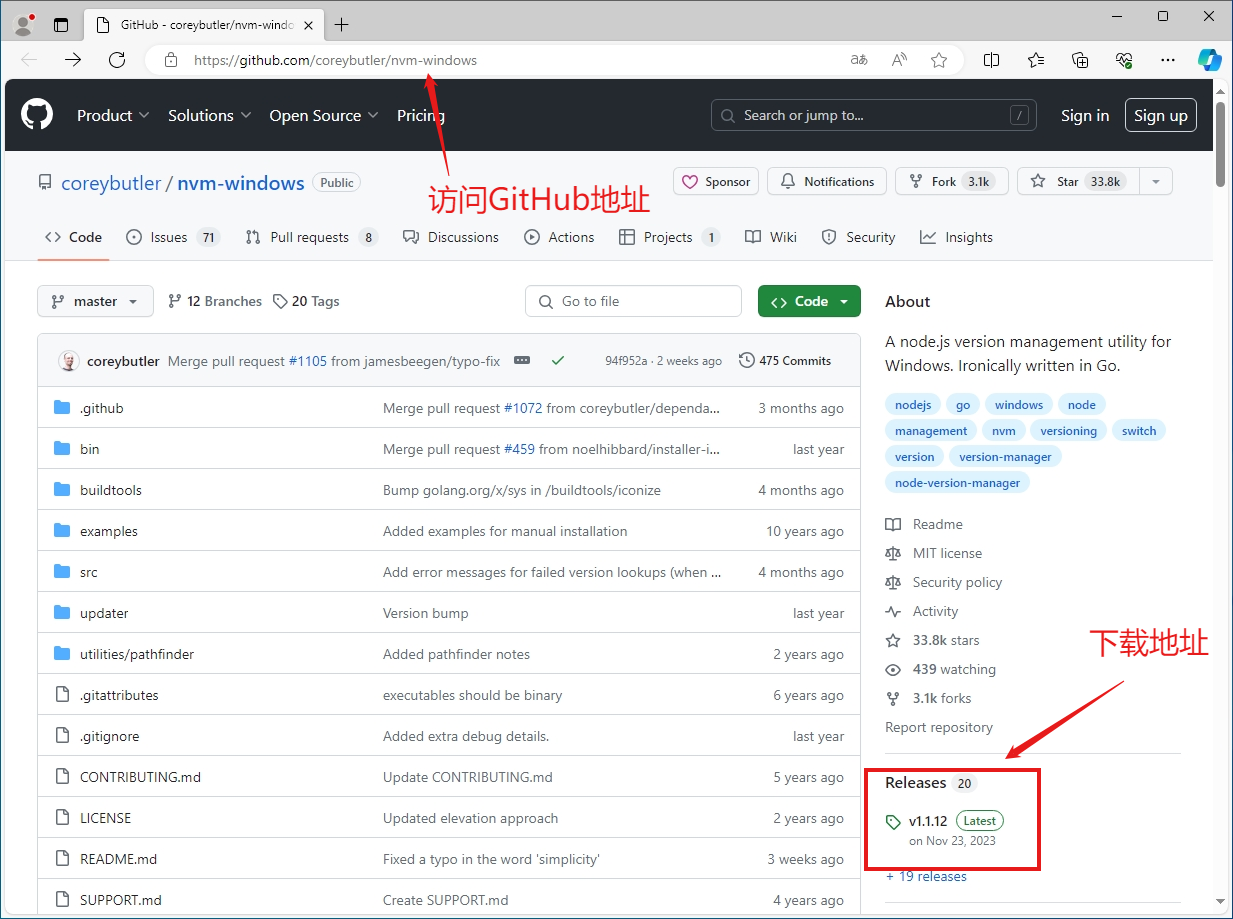Switch to the Security tab
The image size is (1233, 919).
pos(858,237)
